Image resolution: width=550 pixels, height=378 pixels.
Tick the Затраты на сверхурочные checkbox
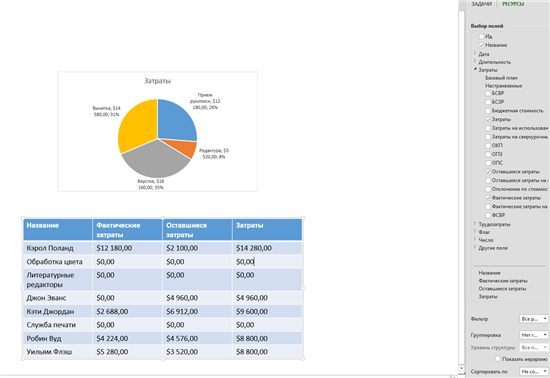(x=488, y=137)
